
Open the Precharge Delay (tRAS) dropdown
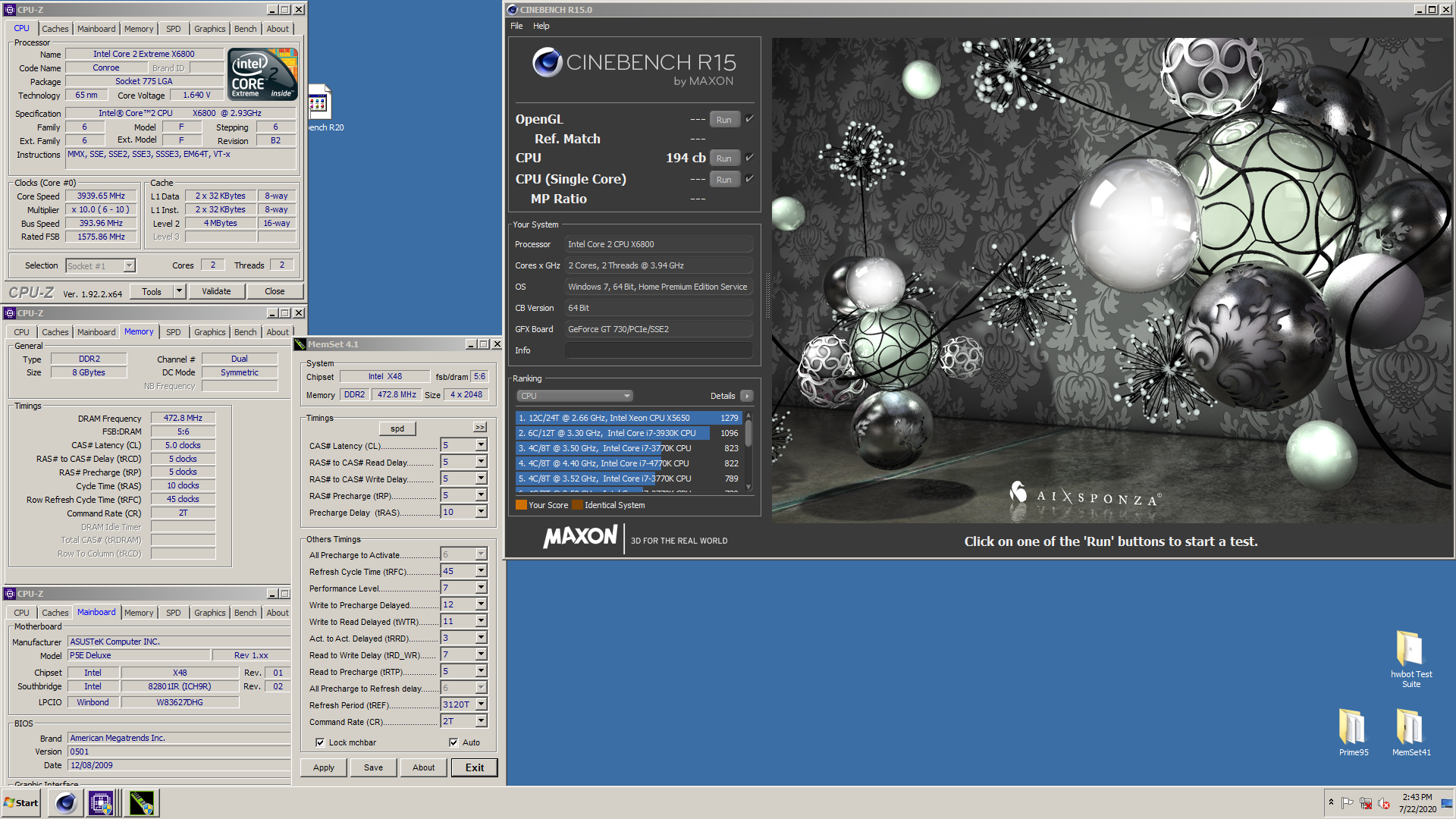coord(481,512)
